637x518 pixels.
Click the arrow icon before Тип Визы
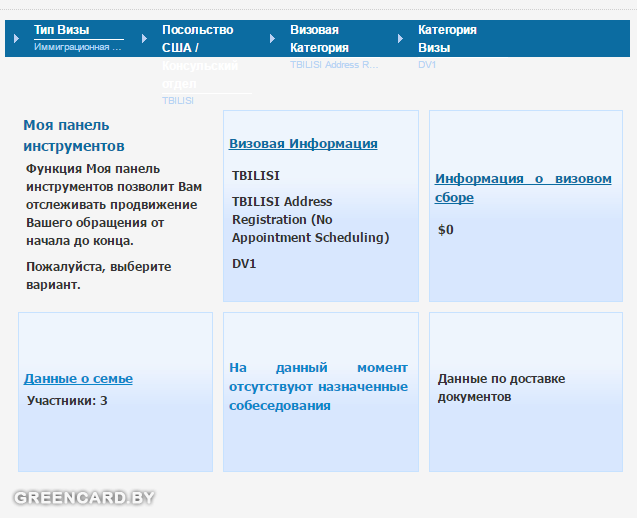pyautogui.click(x=17, y=38)
